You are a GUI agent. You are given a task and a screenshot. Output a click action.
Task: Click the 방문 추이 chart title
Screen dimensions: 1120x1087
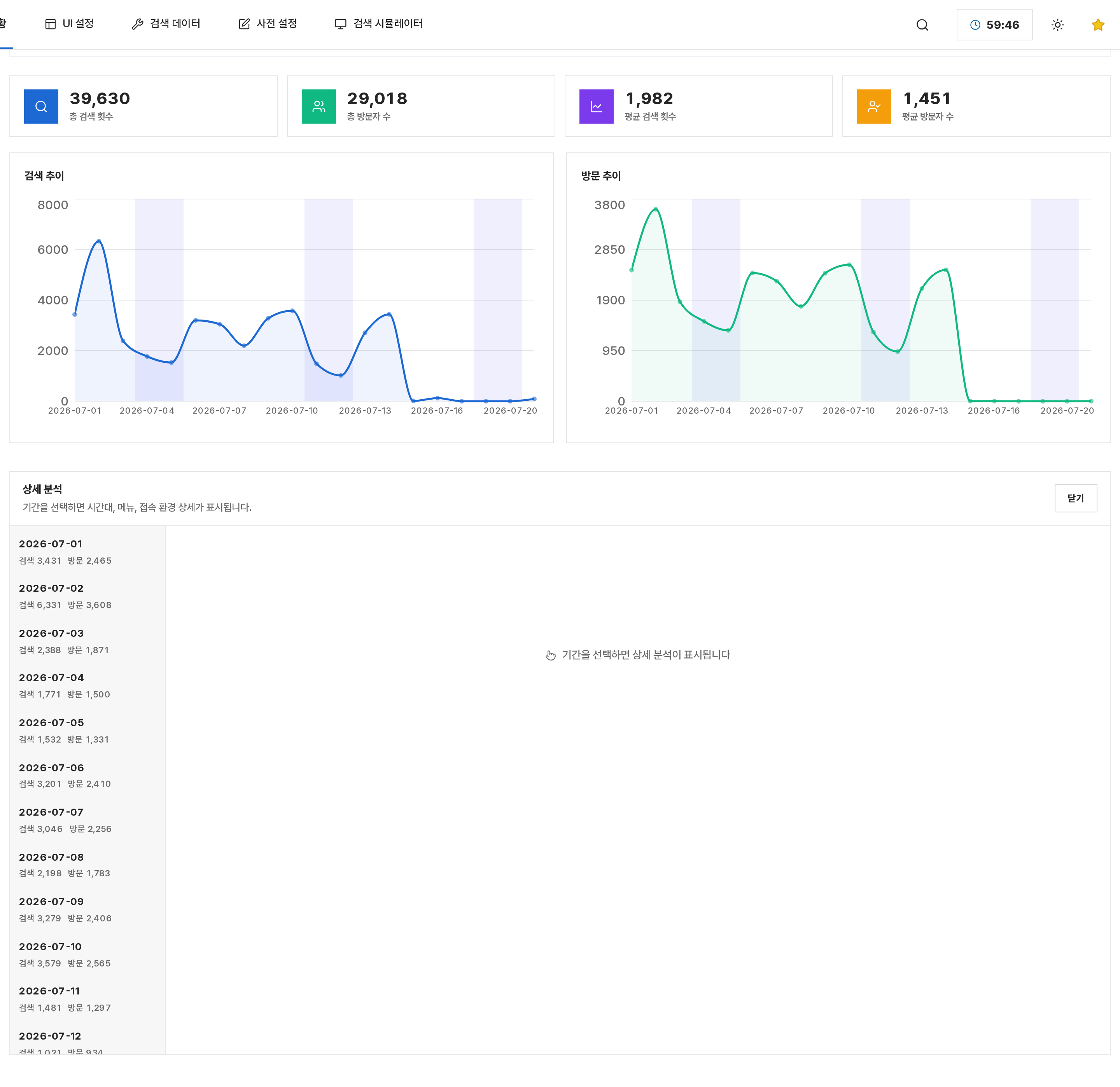click(x=600, y=176)
